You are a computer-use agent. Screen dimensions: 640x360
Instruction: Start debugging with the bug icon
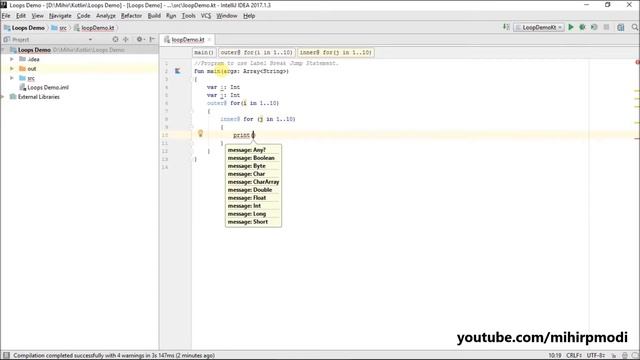click(x=582, y=27)
